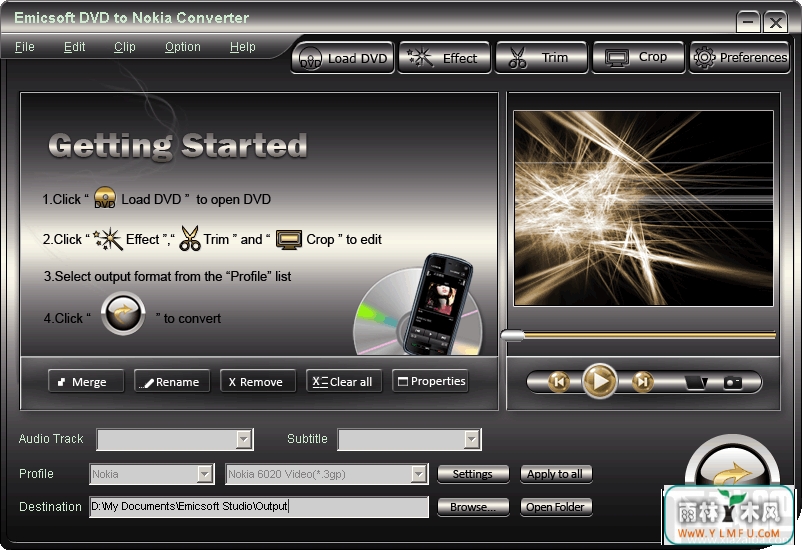802x550 pixels.
Task: Expand the Subtitle dropdown
Action: 472,439
